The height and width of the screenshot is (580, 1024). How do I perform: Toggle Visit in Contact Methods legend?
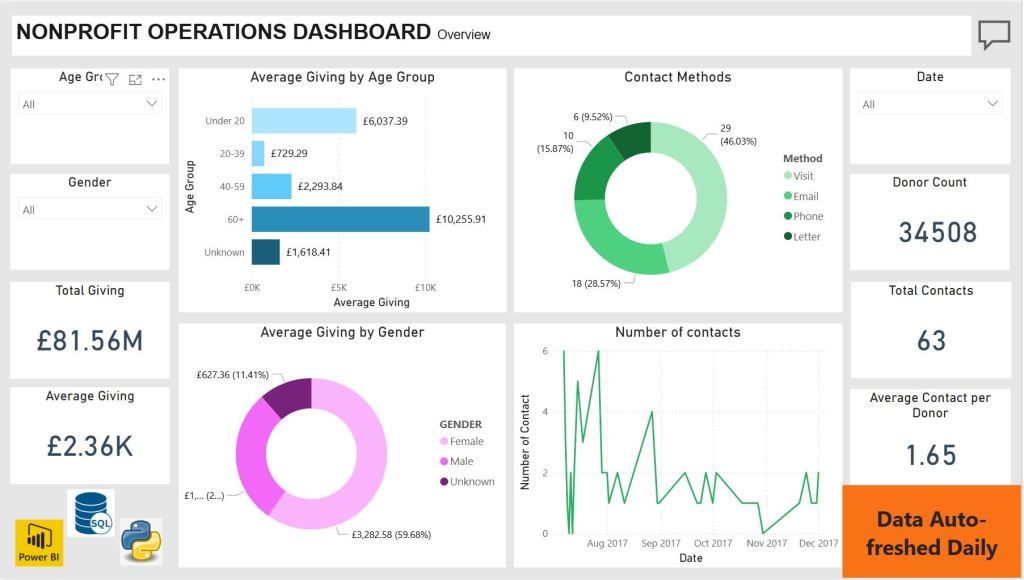point(802,176)
